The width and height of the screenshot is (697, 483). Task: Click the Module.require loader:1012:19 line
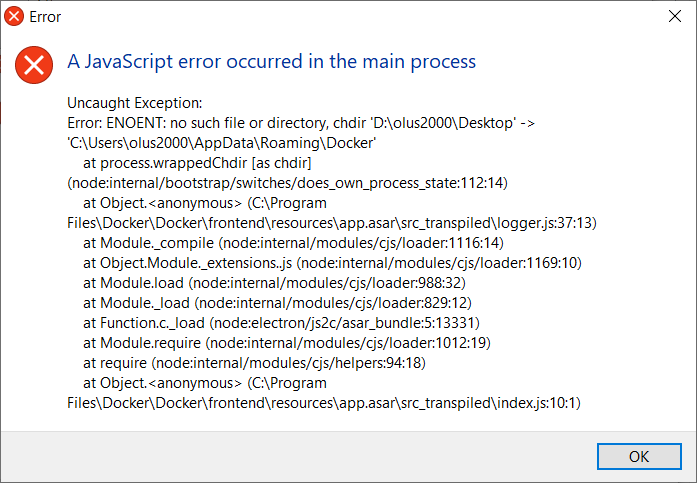click(287, 343)
